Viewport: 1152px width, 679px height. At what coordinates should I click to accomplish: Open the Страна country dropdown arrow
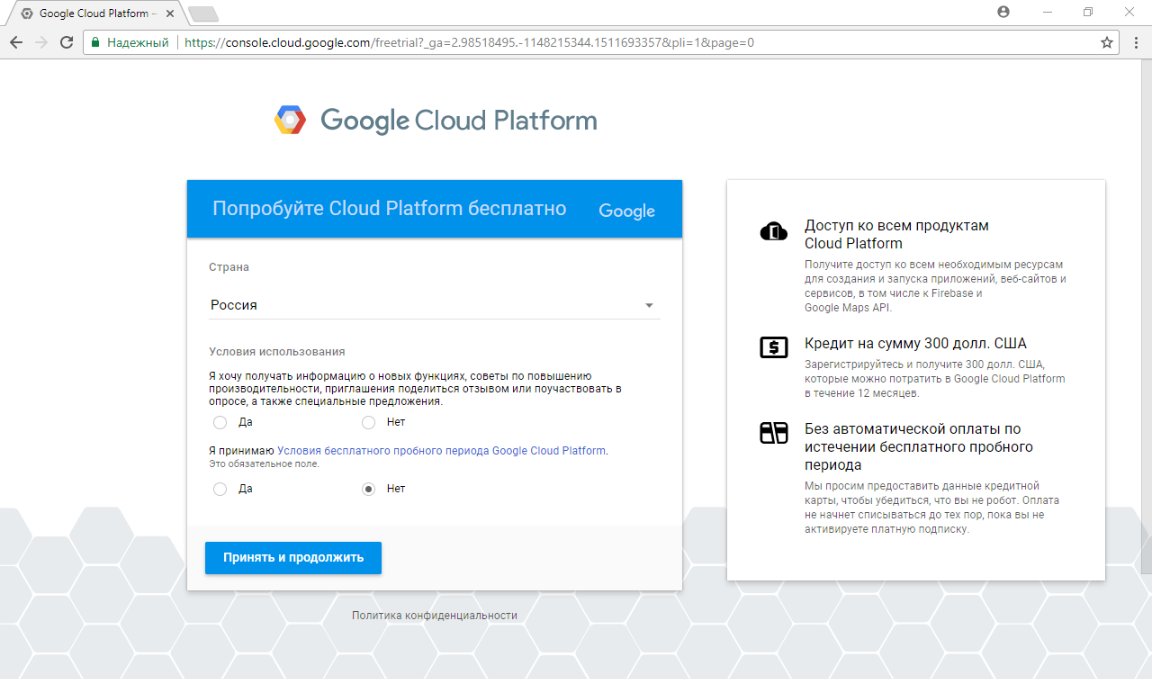coord(649,305)
